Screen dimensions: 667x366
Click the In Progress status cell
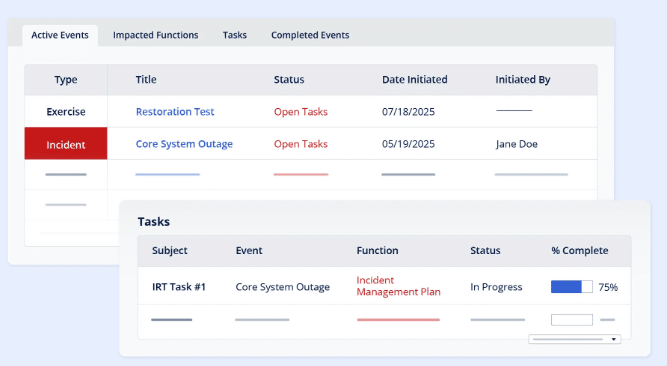496,287
